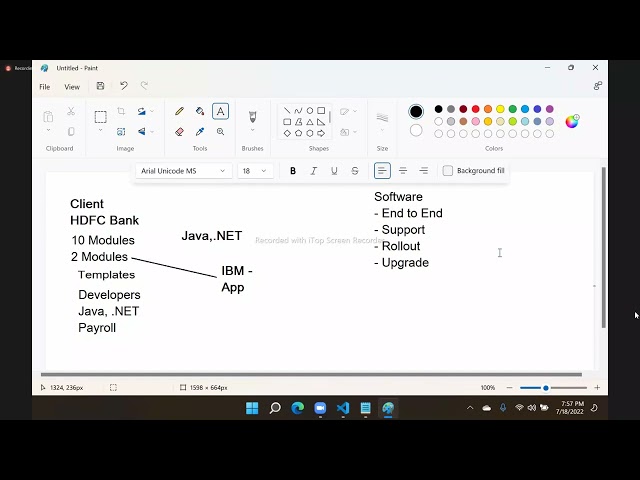Open the File menu
640x480 pixels.
[44, 87]
